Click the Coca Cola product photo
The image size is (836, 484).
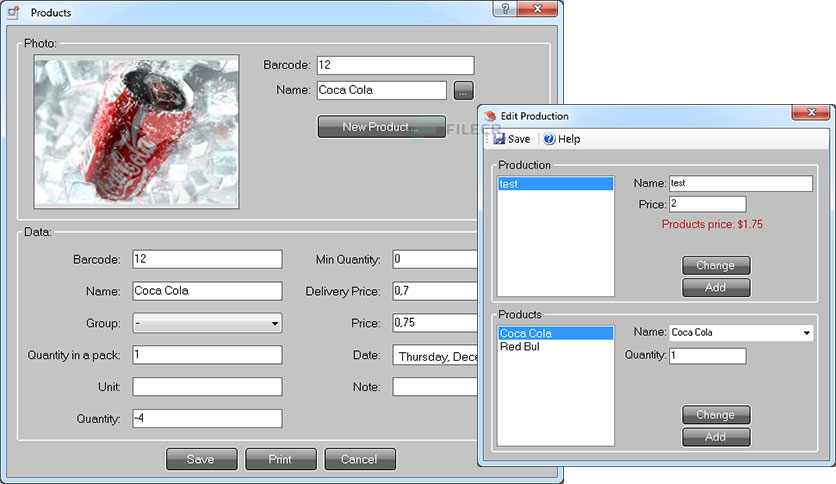coord(136,132)
